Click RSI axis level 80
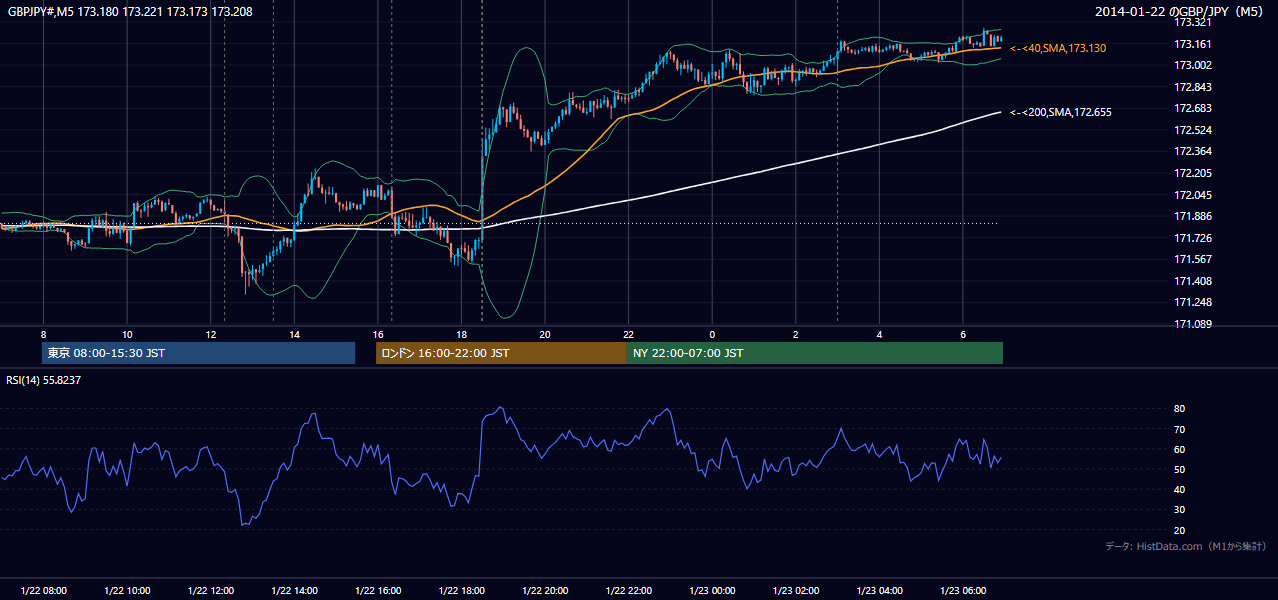Viewport: 1278px width, 600px height. pyautogui.click(x=1179, y=409)
